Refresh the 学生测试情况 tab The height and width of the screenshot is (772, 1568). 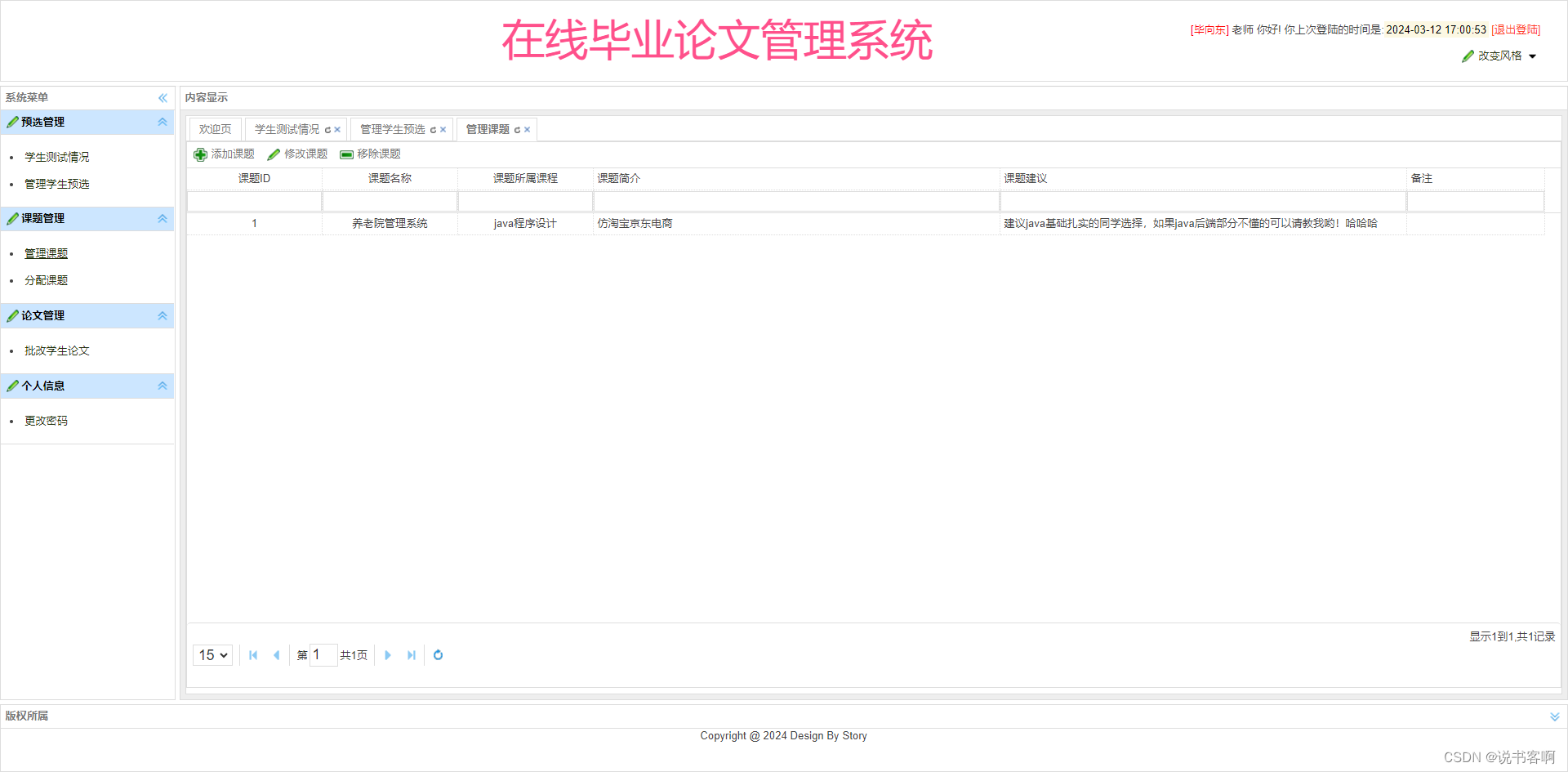327,130
